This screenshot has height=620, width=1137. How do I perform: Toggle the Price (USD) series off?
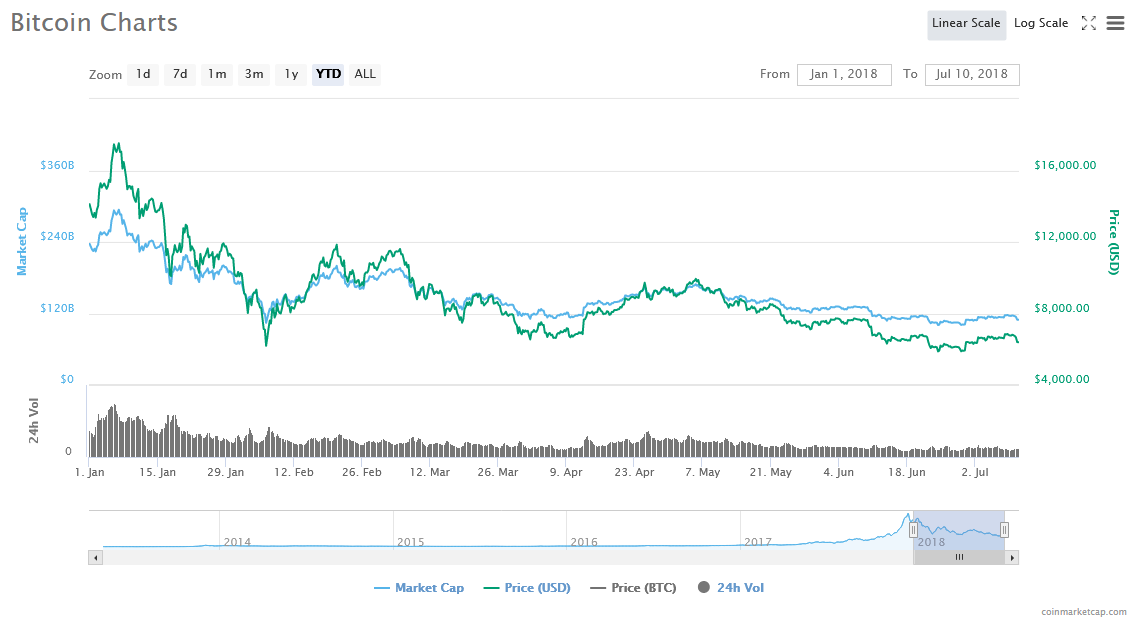coord(527,587)
